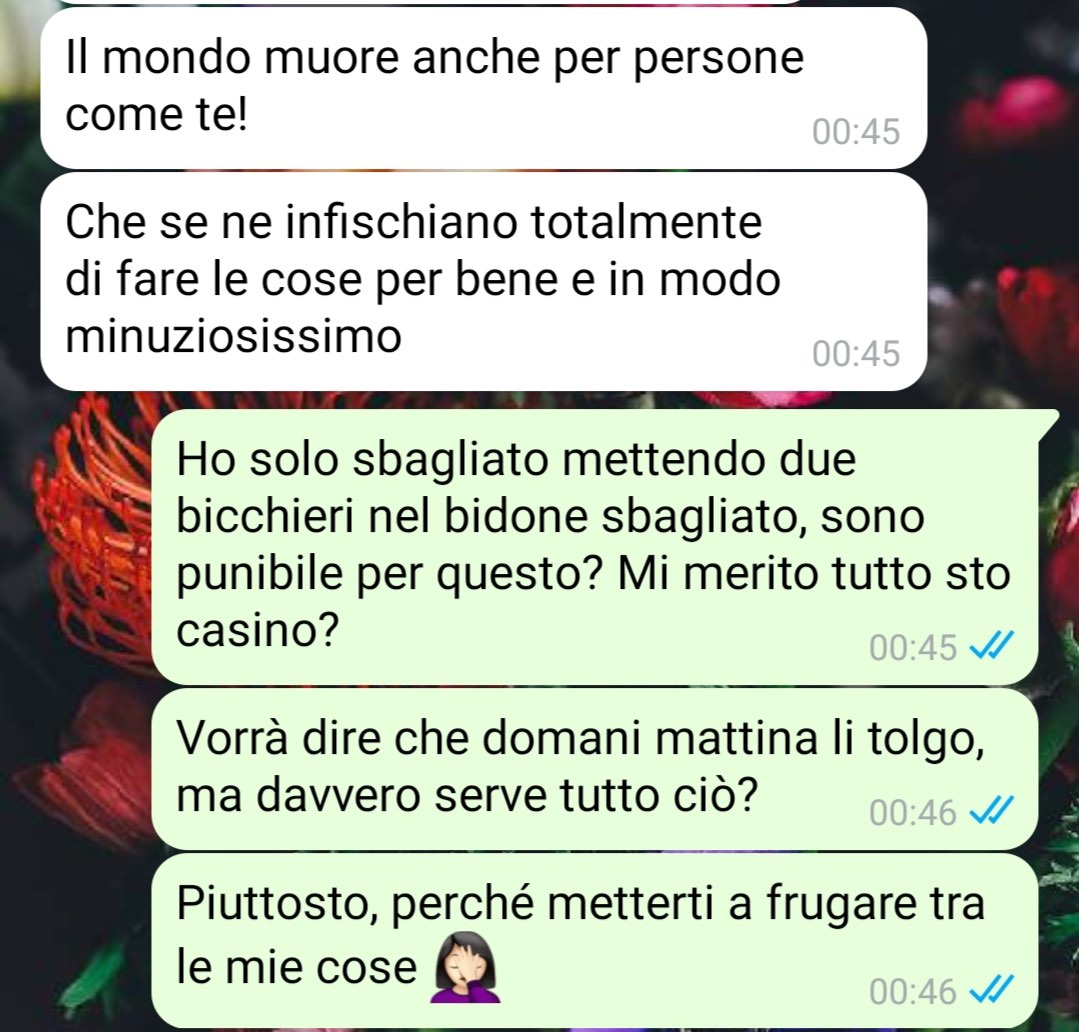Tap the text 'come te!'

coord(156,114)
